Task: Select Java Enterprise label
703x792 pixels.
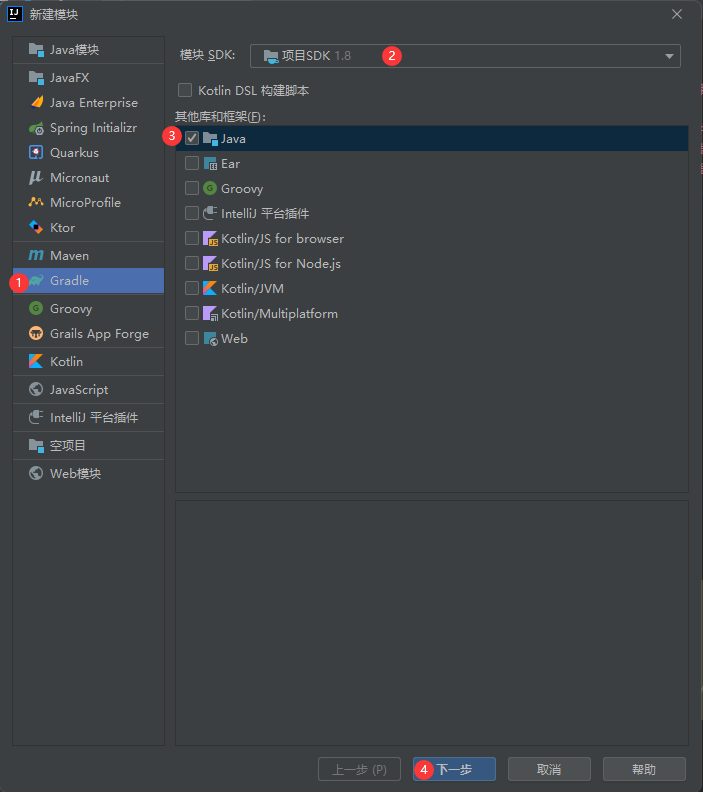Action: click(x=94, y=103)
